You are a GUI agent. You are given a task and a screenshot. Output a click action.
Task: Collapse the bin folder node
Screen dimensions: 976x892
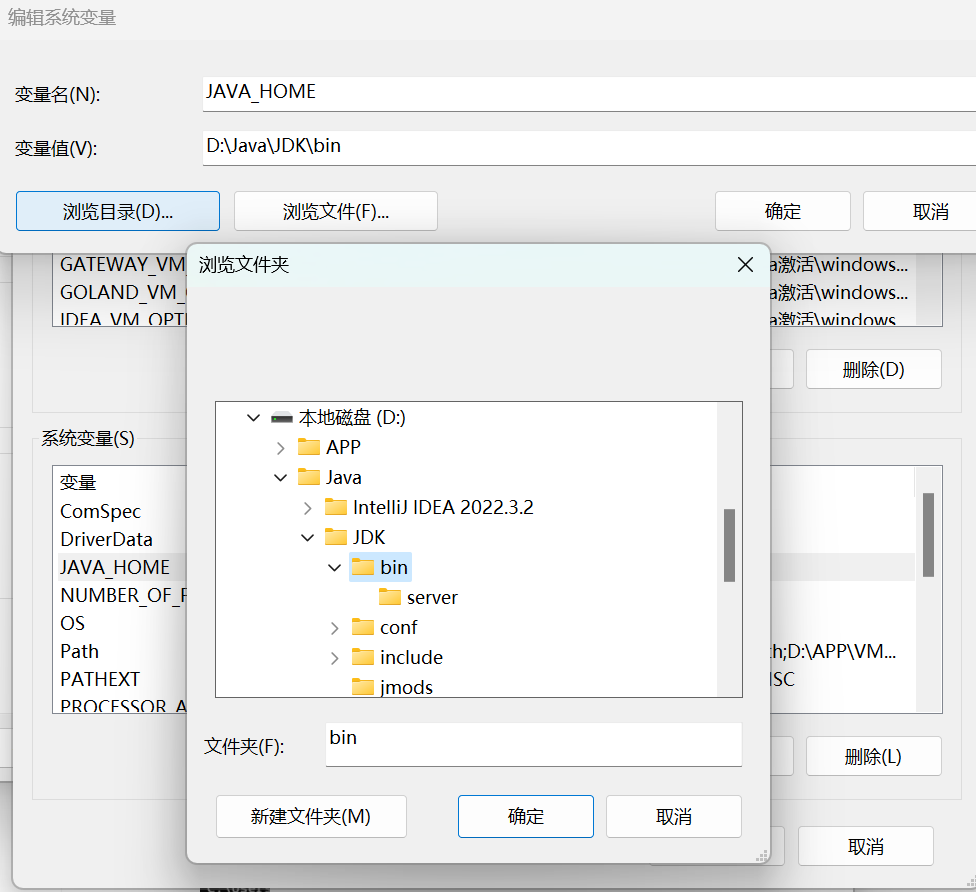[x=335, y=567]
